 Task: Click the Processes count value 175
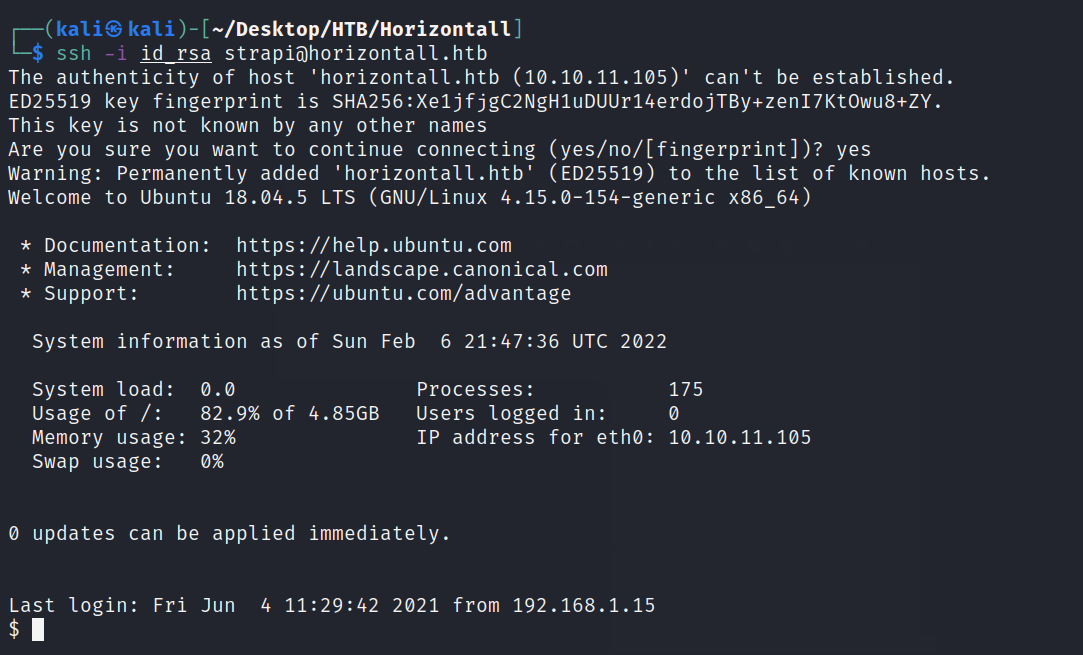(x=685, y=390)
